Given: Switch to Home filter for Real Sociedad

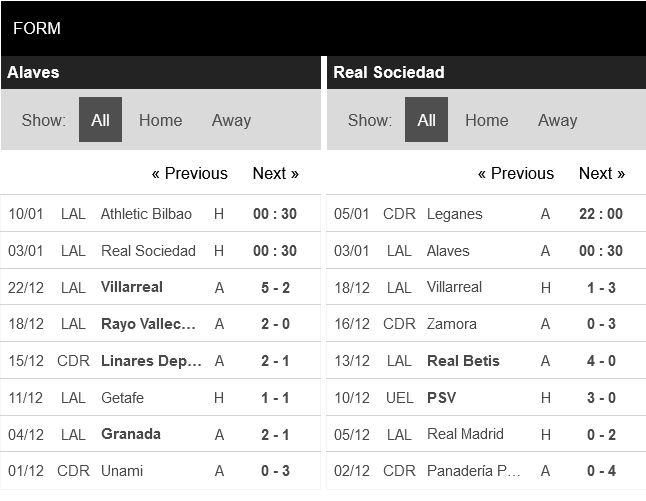Looking at the screenshot, I should 486,120.
